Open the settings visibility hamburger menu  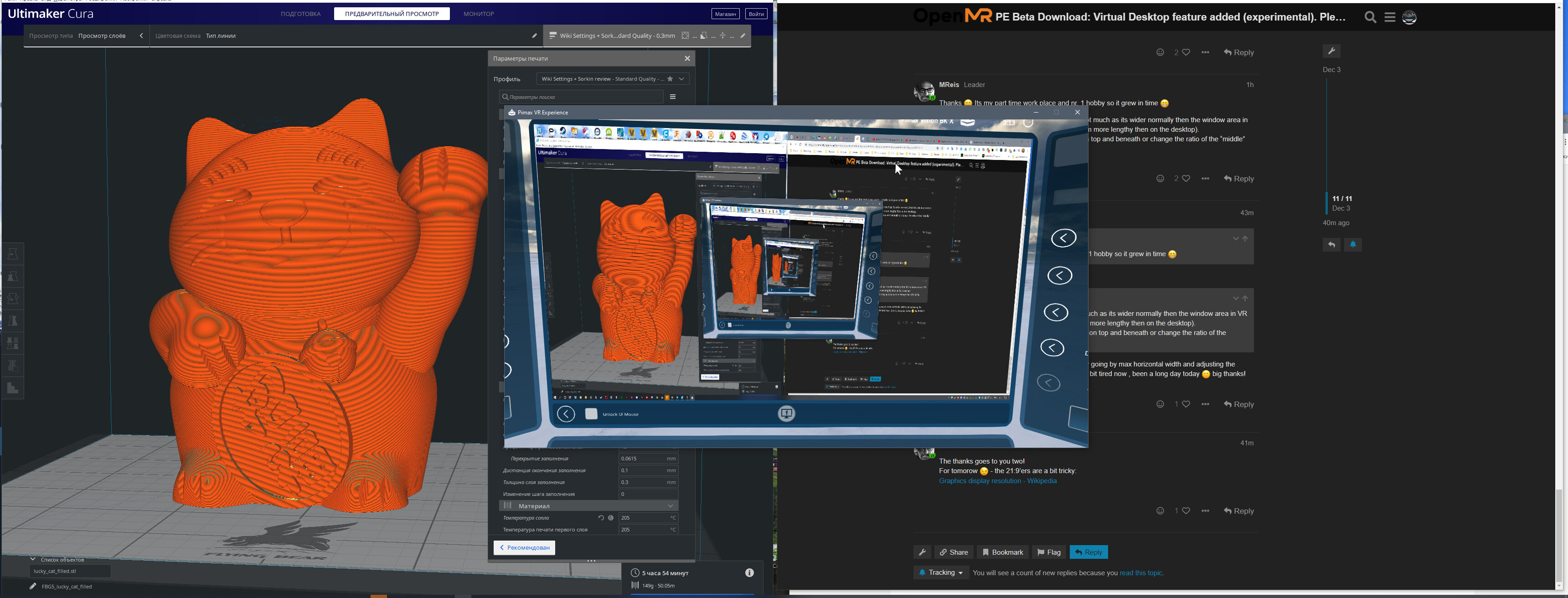pos(673,97)
